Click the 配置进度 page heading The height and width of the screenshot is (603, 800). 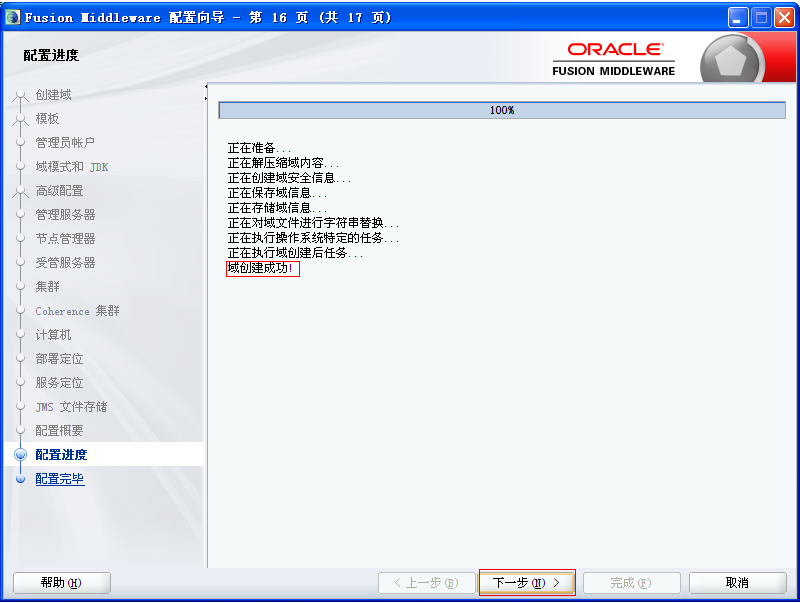[51, 55]
